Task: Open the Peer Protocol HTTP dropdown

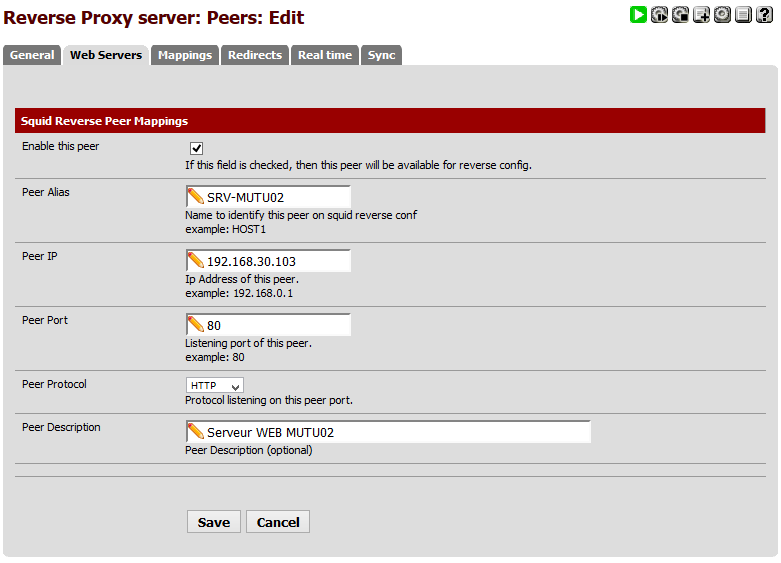Action: [215, 385]
